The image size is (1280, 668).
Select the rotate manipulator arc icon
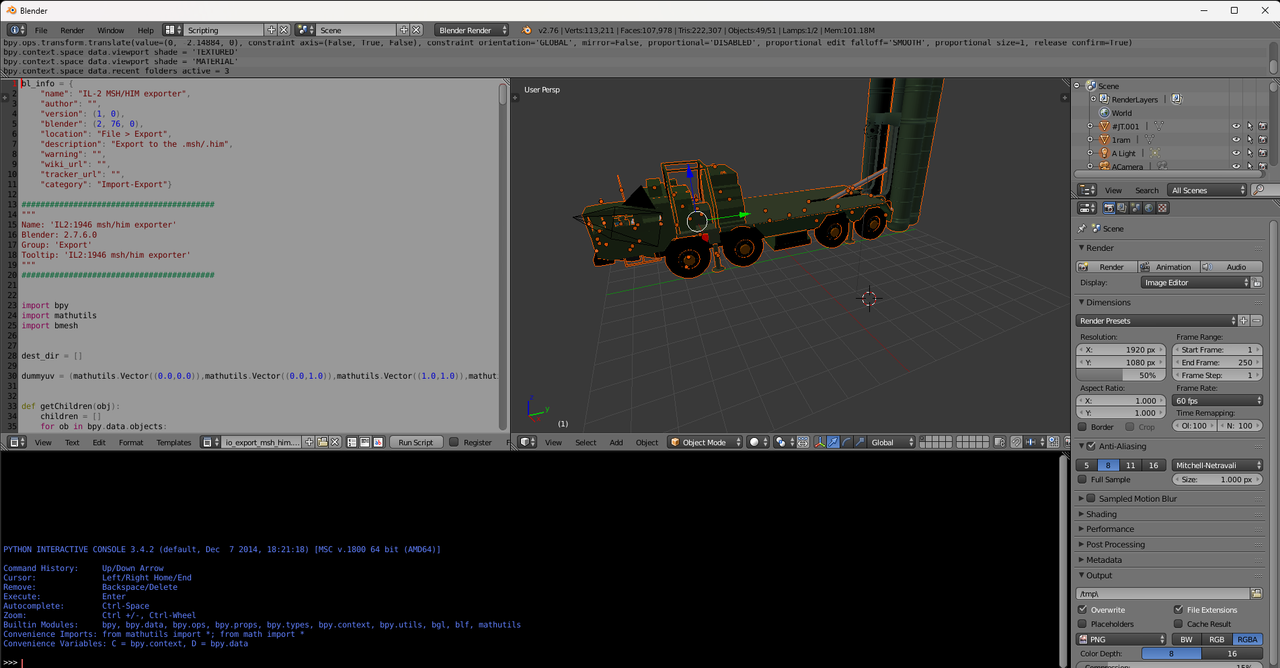[x=846, y=442]
